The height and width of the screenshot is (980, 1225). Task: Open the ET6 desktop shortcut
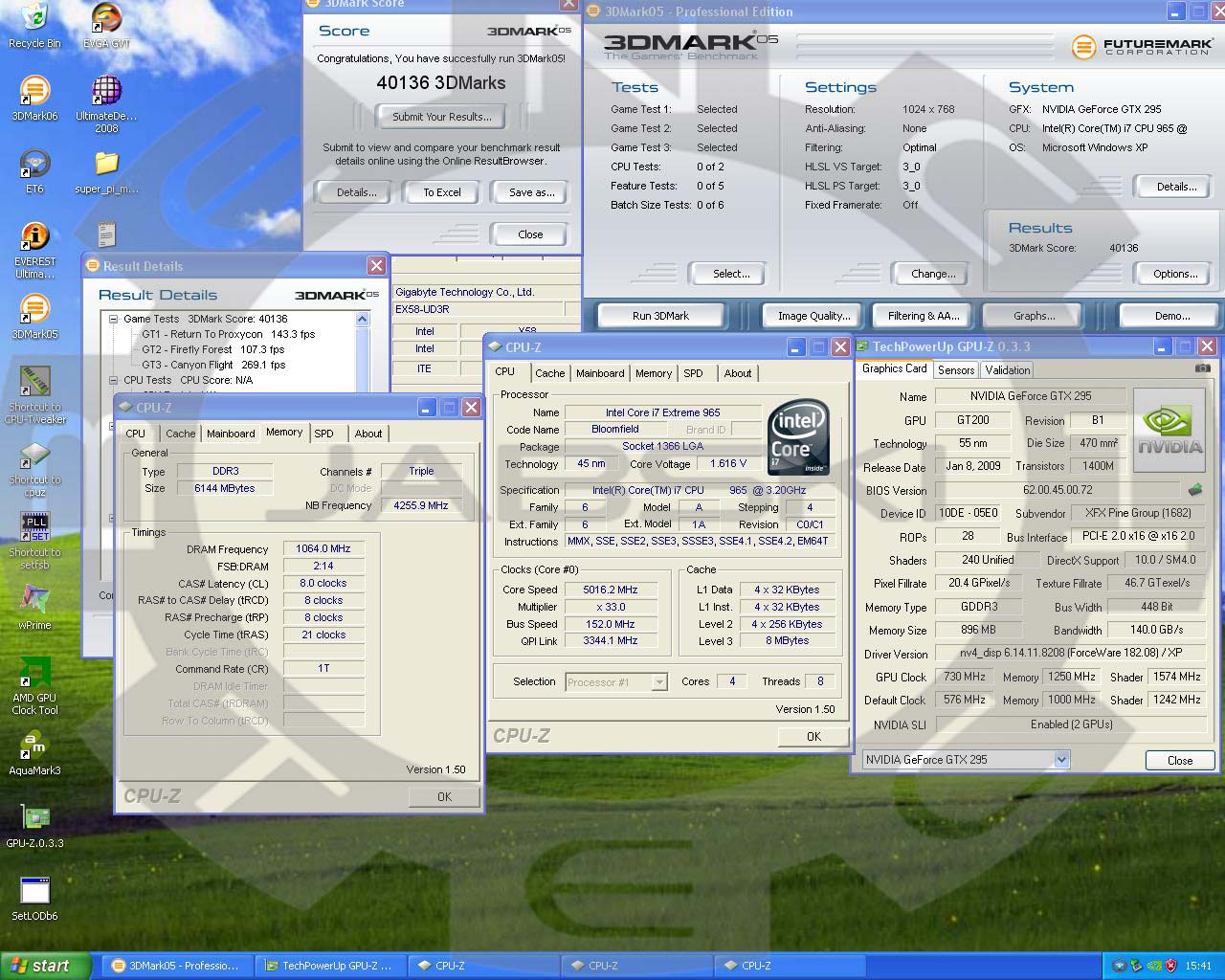(34, 172)
